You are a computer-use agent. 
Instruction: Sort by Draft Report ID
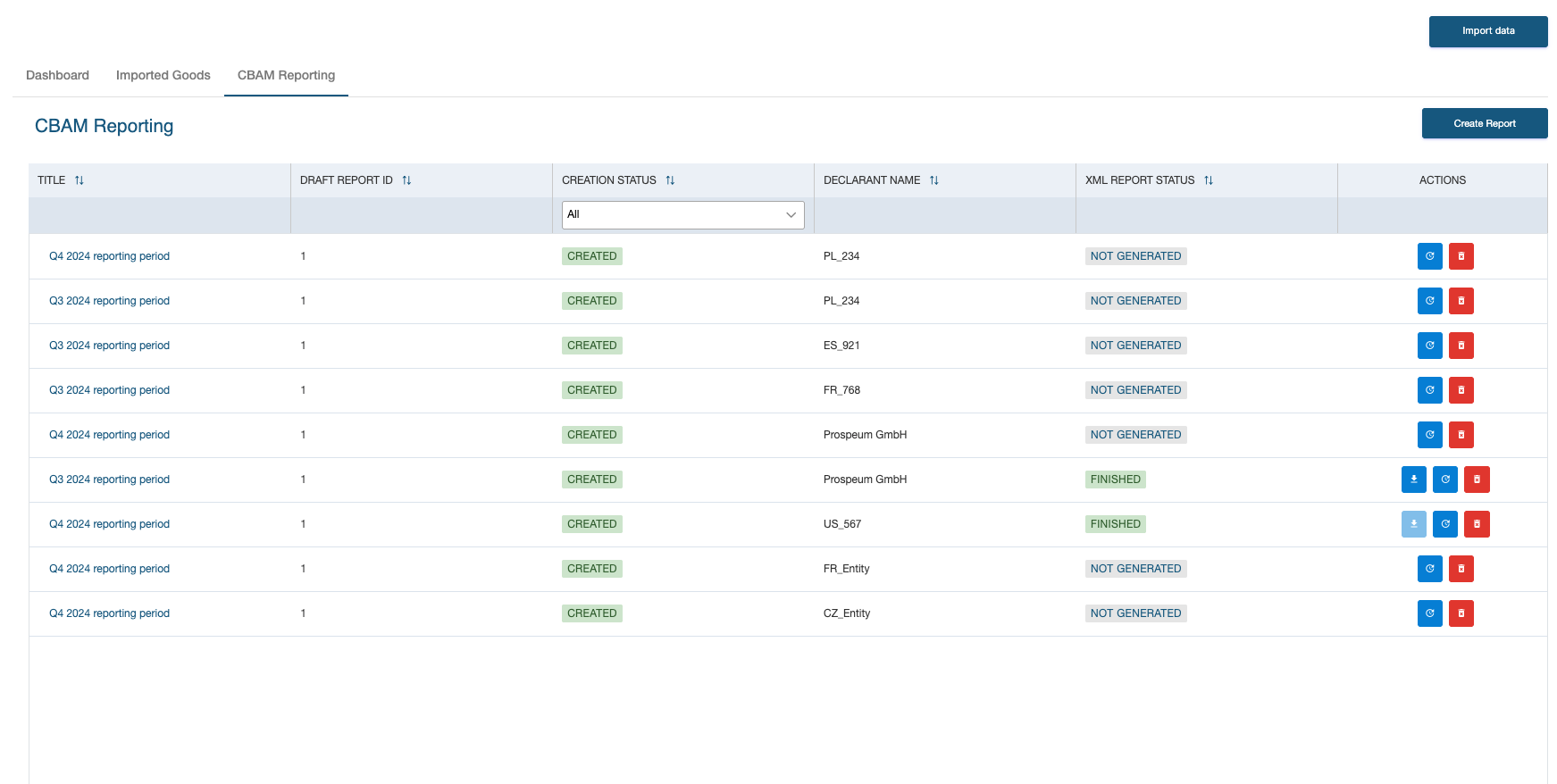click(406, 180)
